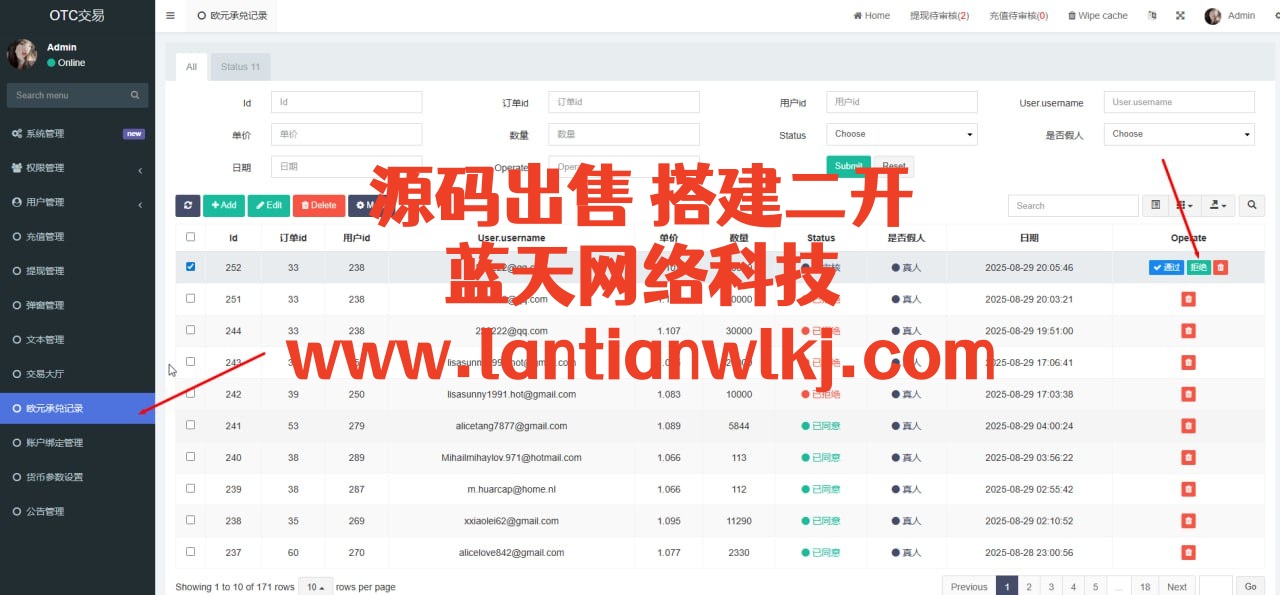Open 充值管理 in the sidebar menu
The height and width of the screenshot is (595, 1280).
tap(44, 237)
